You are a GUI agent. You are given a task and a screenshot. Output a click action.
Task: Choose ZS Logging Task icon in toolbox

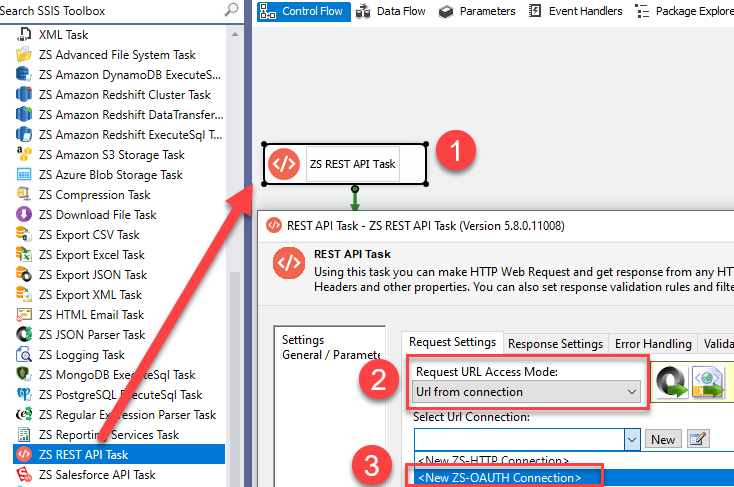pos(25,355)
